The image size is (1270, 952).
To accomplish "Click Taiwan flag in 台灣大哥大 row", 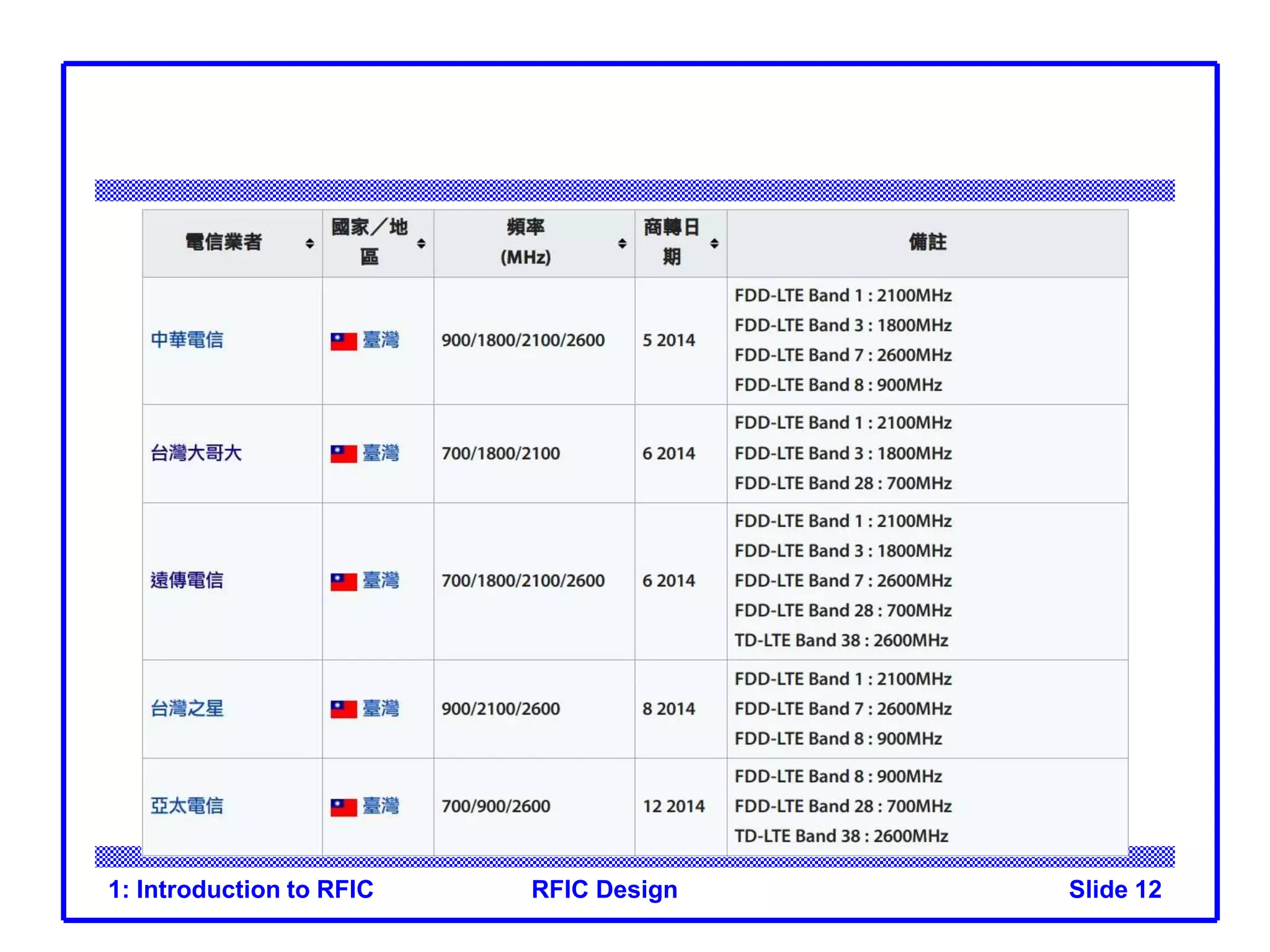I will [x=344, y=454].
